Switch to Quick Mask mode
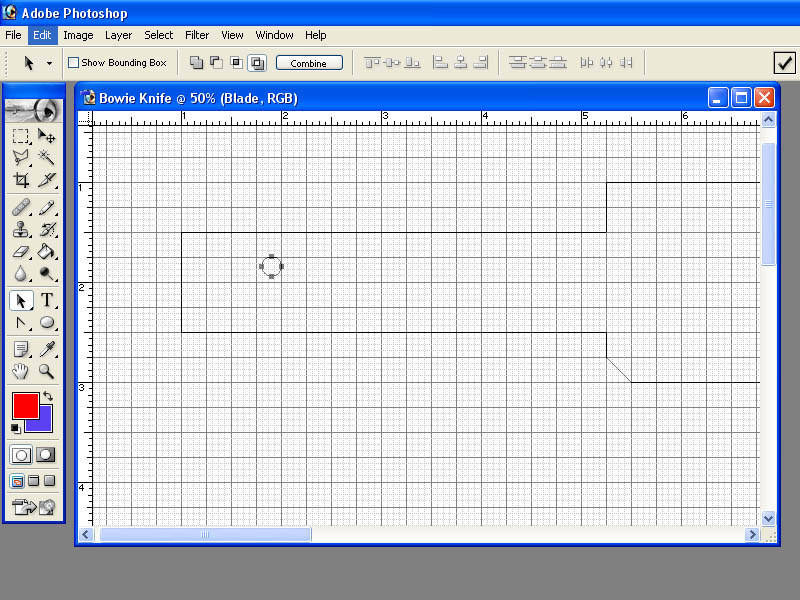Screen dimensions: 800x600 (46, 455)
